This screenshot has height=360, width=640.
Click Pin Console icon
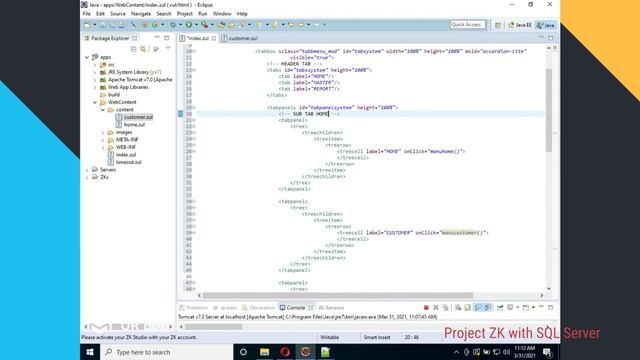[500, 307]
